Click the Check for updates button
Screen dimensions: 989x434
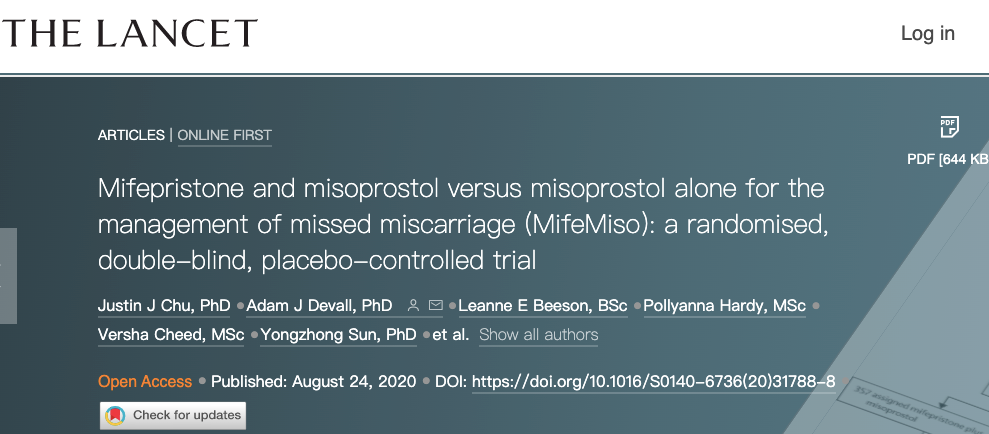[x=173, y=415]
